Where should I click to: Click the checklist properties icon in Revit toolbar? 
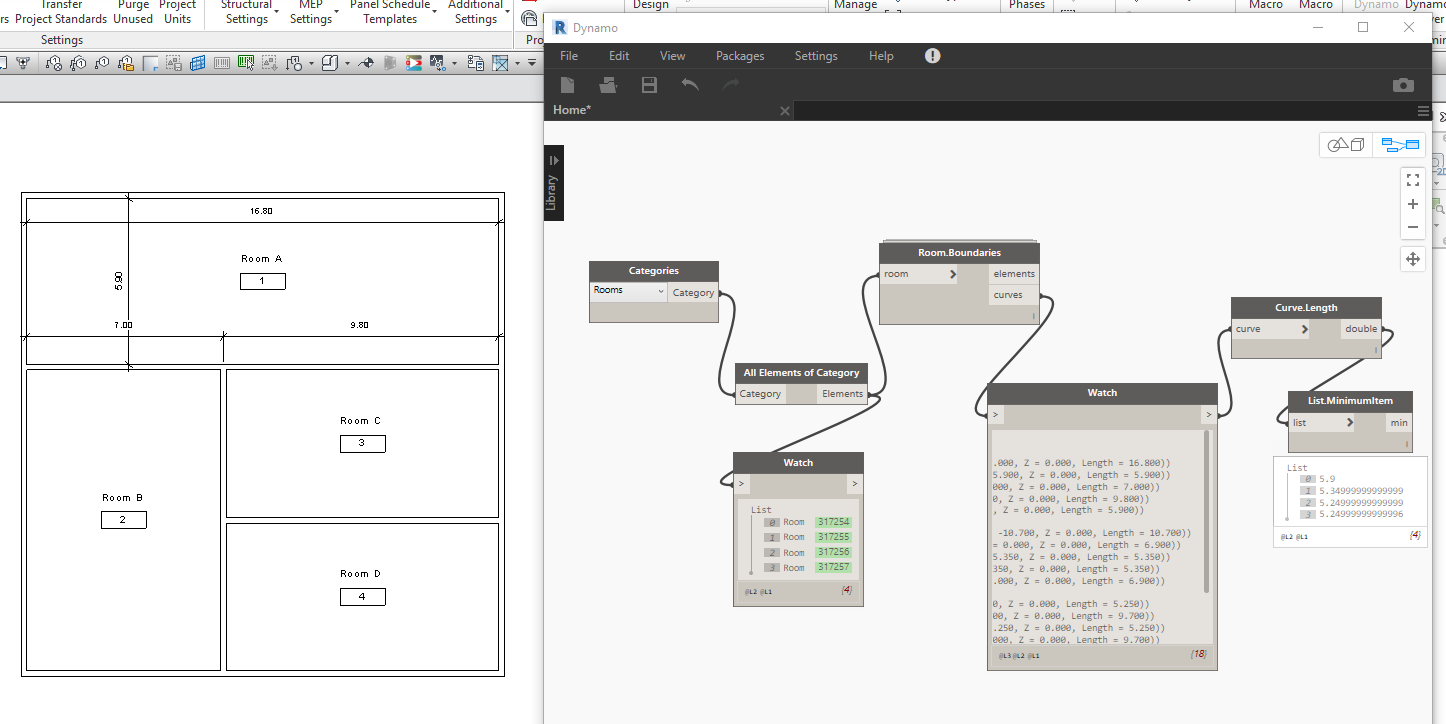(476, 64)
